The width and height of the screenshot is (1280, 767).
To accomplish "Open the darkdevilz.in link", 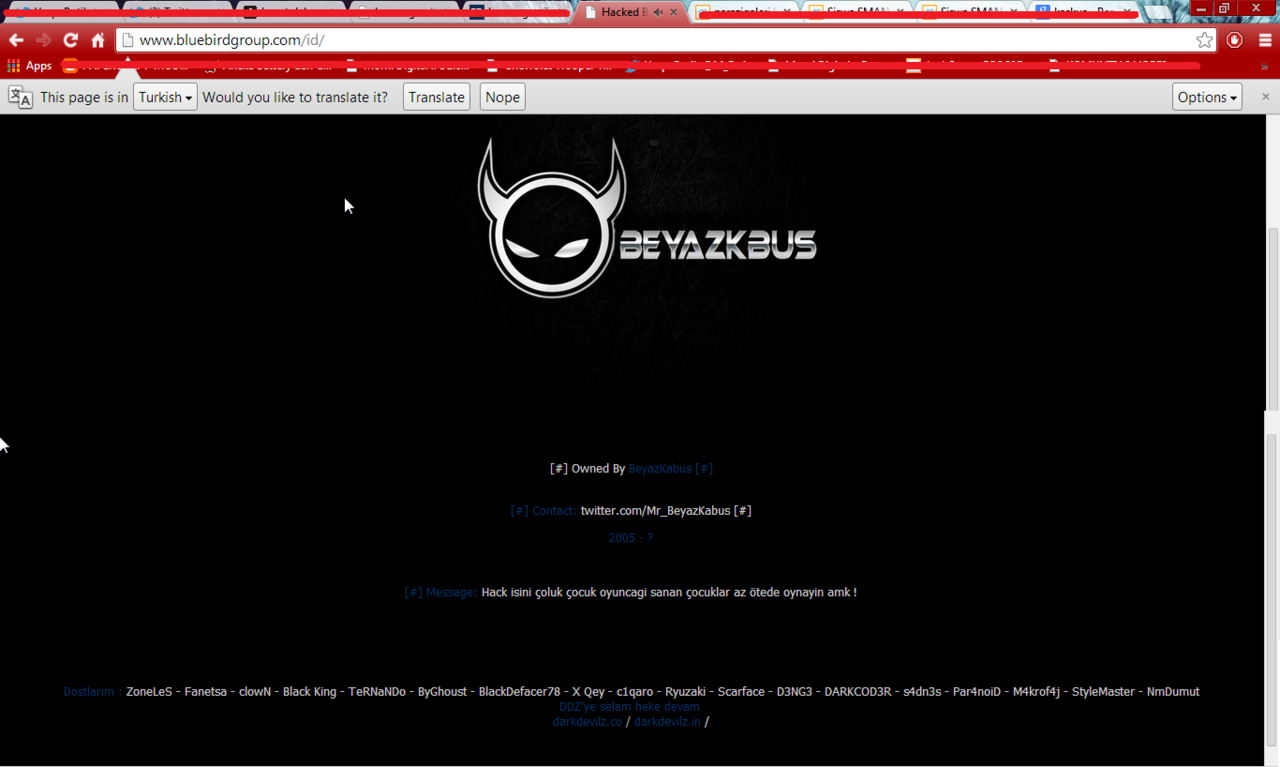I will (x=667, y=721).
